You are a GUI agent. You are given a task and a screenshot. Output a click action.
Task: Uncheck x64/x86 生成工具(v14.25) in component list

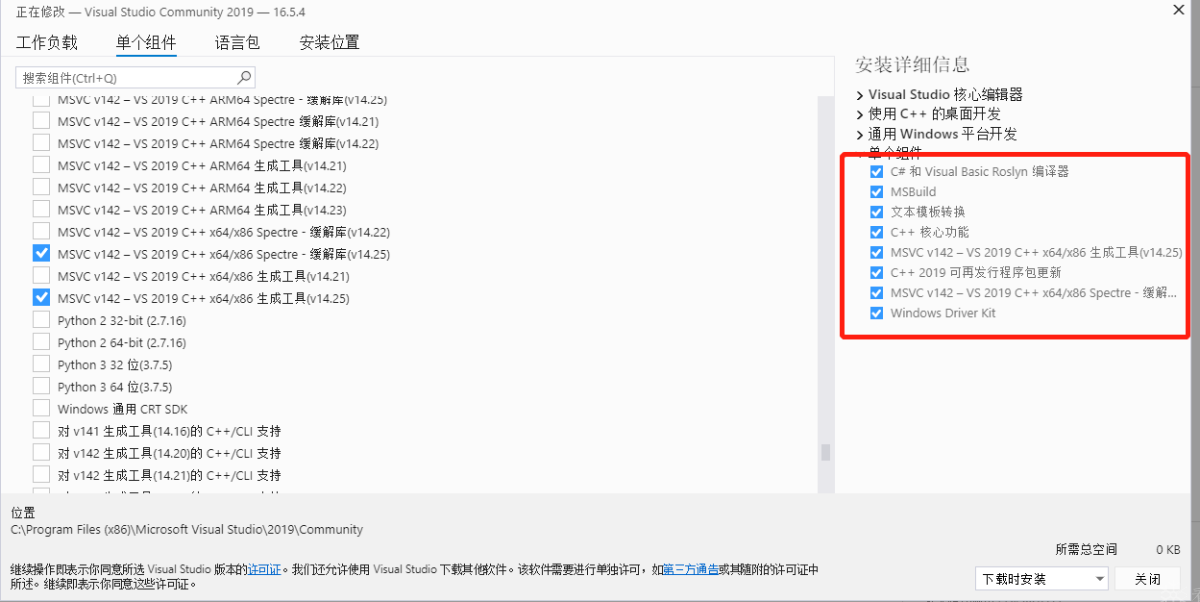pos(41,297)
